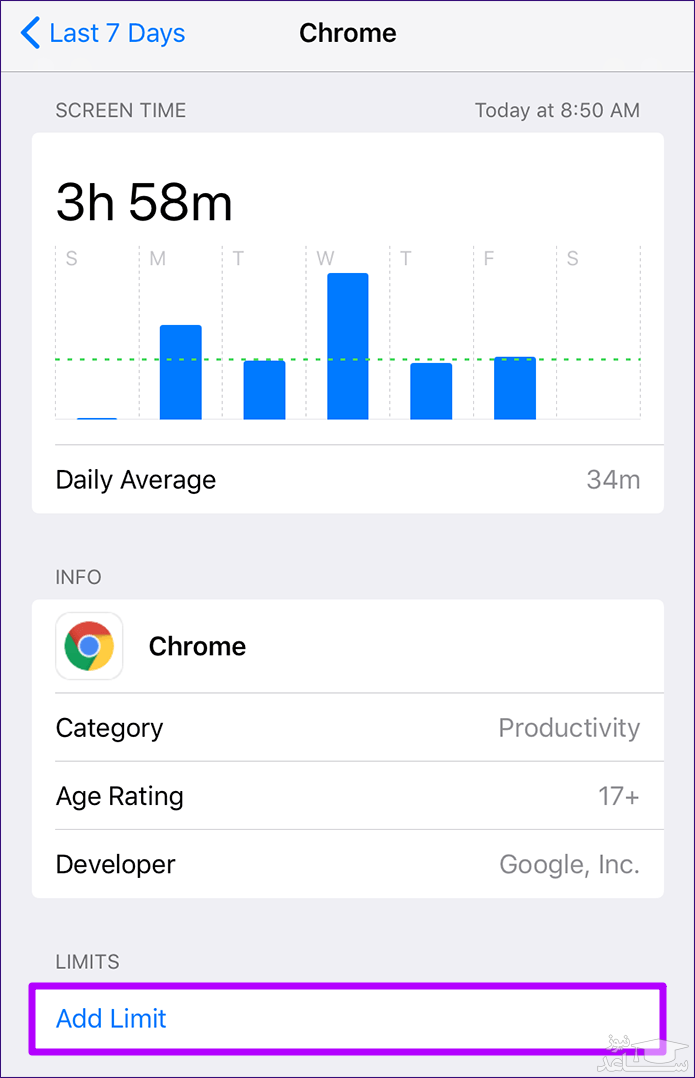Image resolution: width=695 pixels, height=1078 pixels.
Task: Tap Tuesday's usage bar
Action: tap(264, 390)
